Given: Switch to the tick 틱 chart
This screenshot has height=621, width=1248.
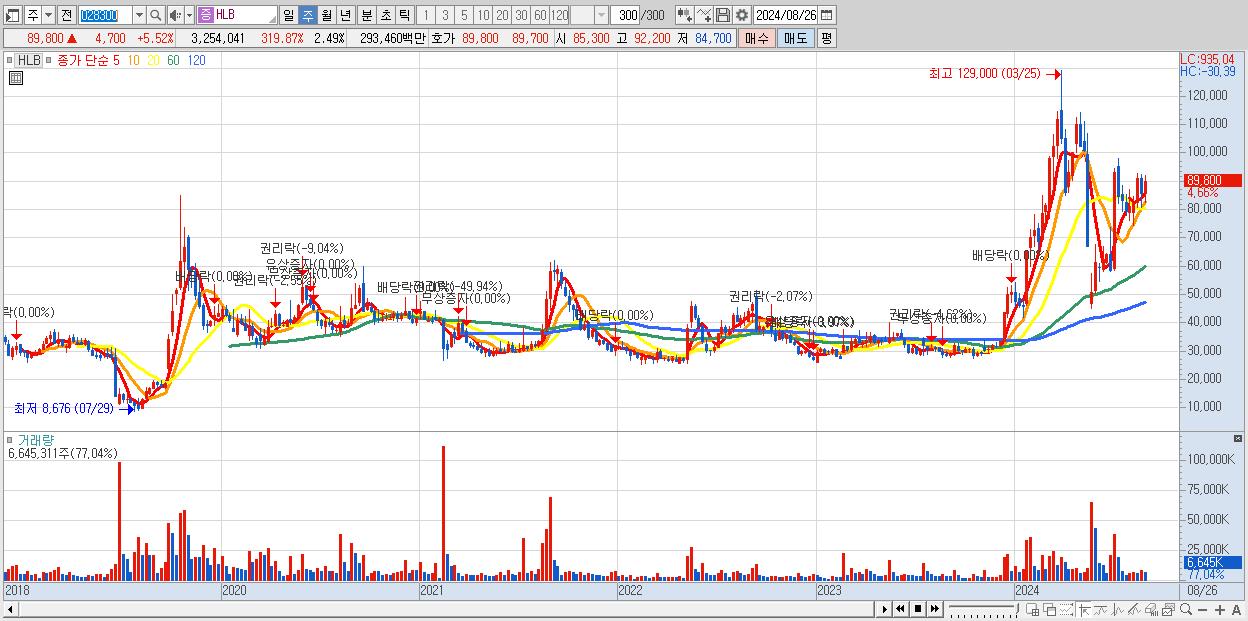Looking at the screenshot, I should point(404,15).
